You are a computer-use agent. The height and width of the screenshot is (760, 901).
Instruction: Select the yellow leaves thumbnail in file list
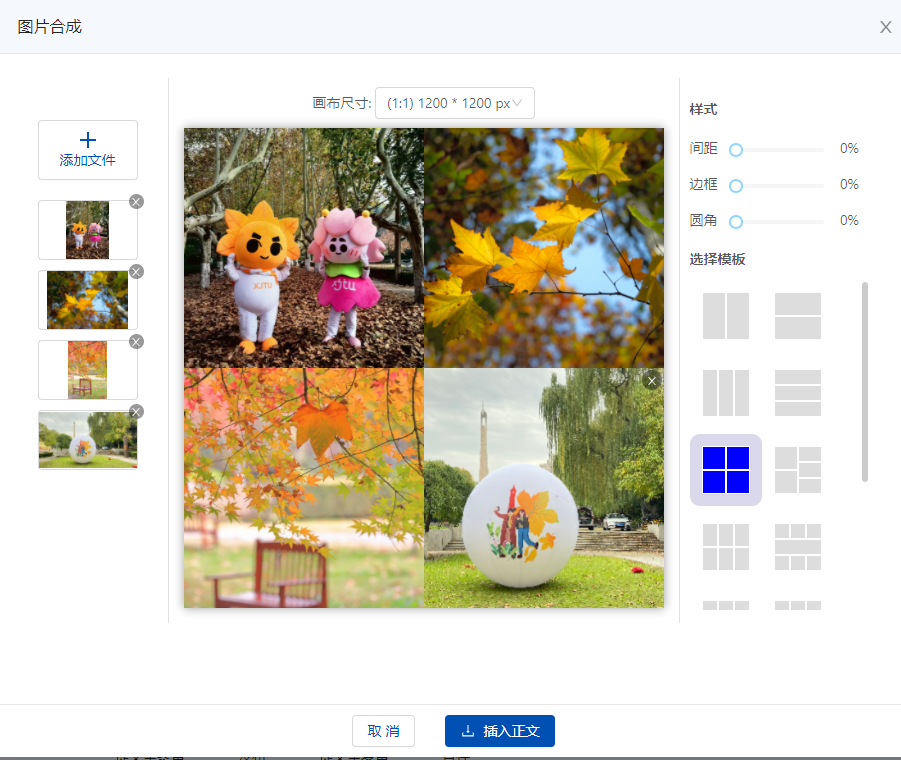pyautogui.click(x=87, y=300)
